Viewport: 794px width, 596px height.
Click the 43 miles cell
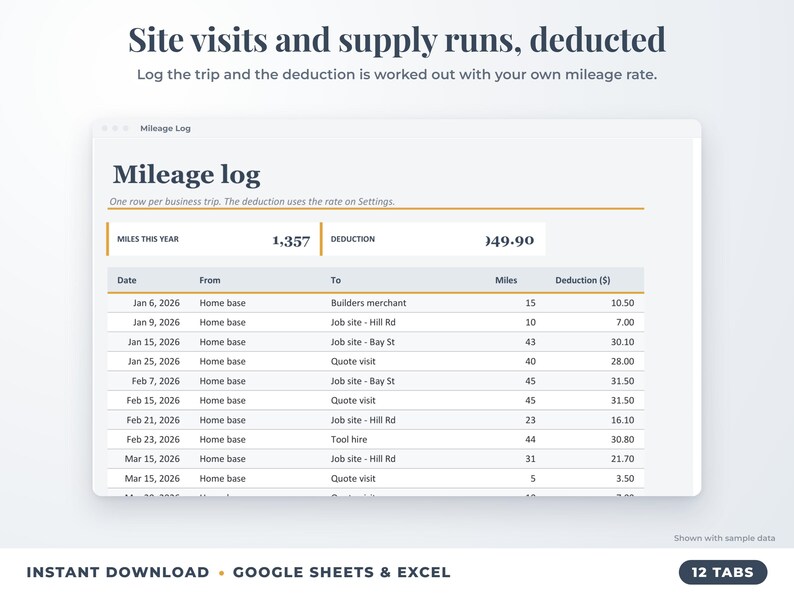coord(530,342)
